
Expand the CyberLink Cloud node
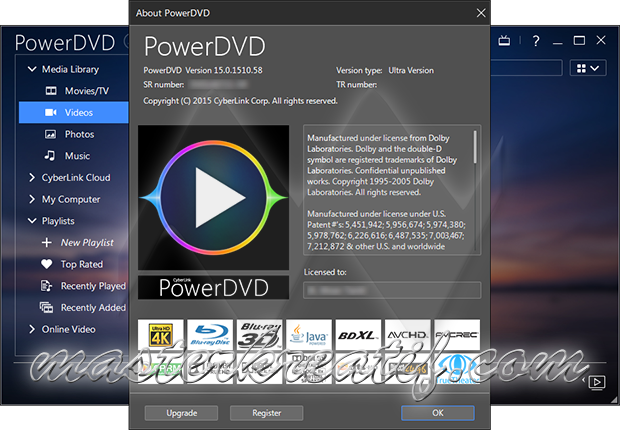(x=32, y=178)
